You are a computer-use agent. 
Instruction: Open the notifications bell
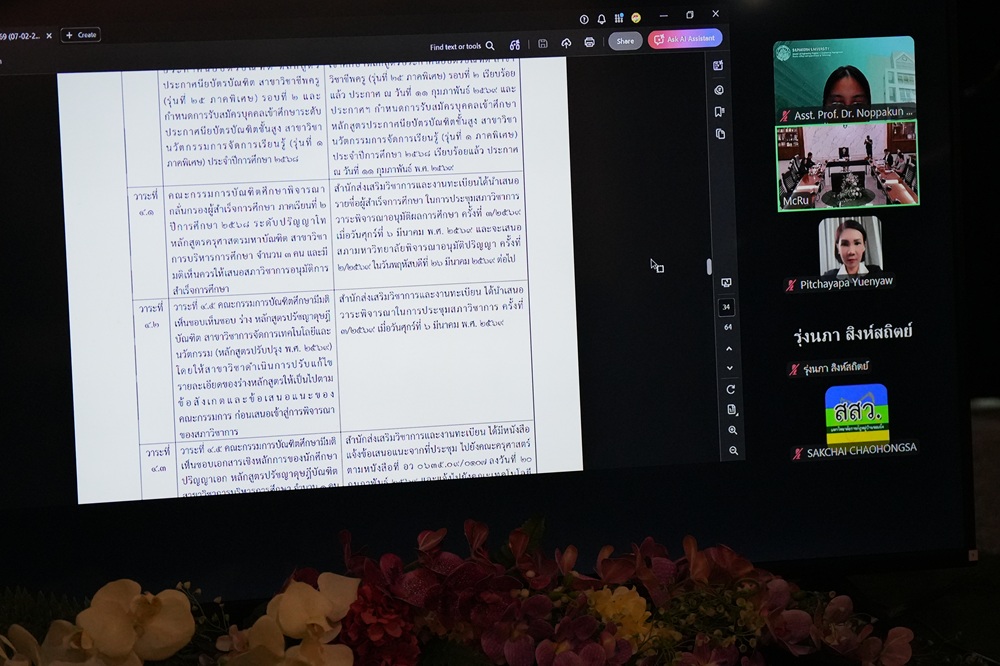601,19
